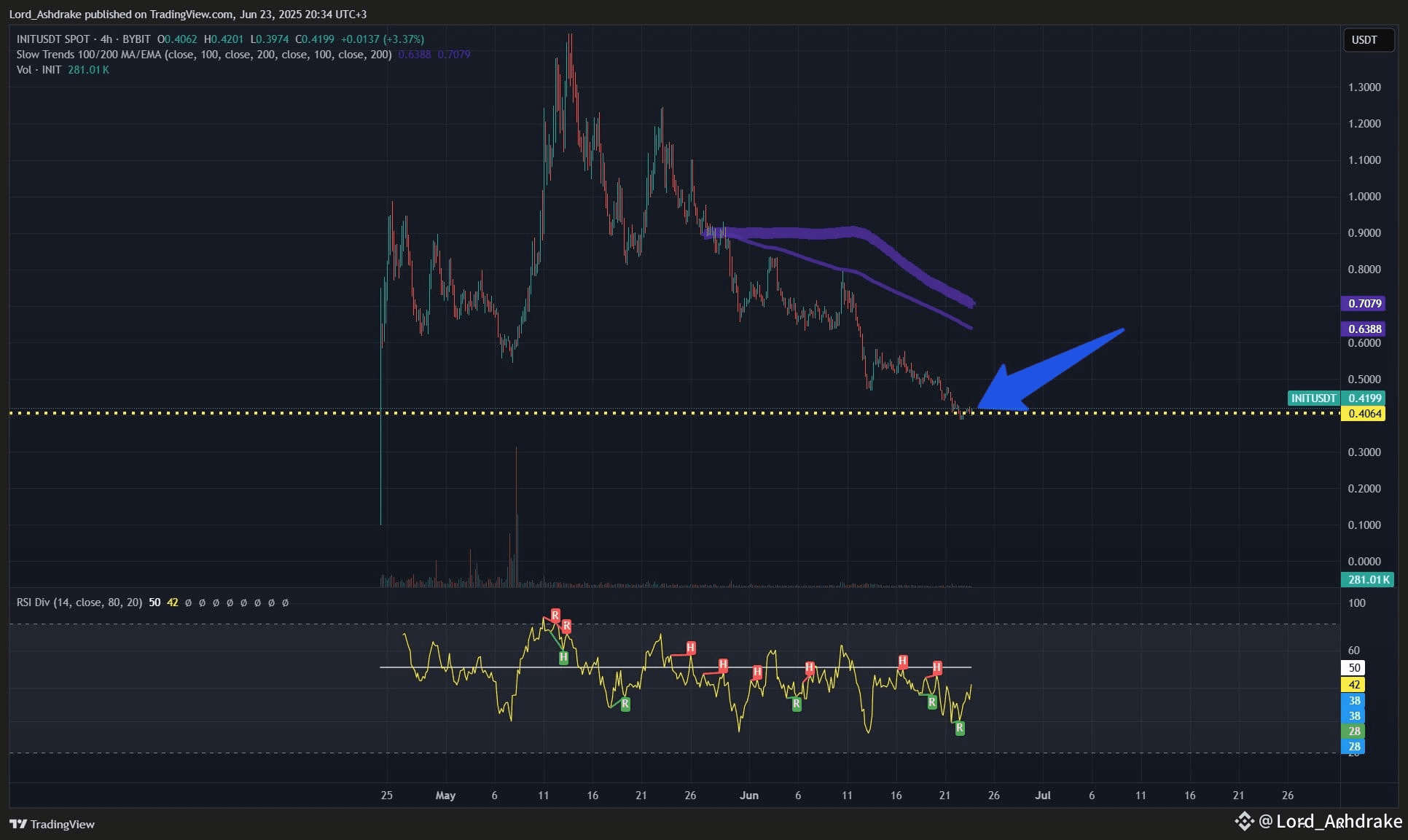
Task: Click the green H divergence marker in RSI pane
Action: [x=563, y=658]
